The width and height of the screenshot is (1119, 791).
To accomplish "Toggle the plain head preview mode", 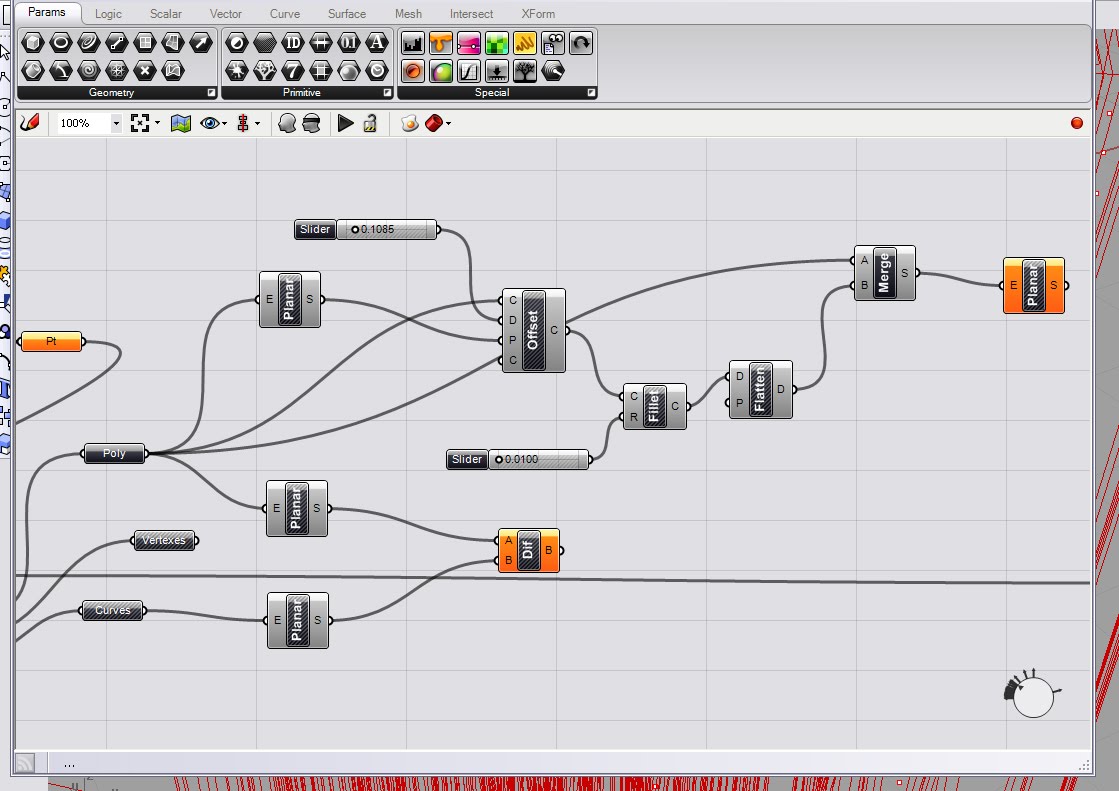I will [287, 124].
